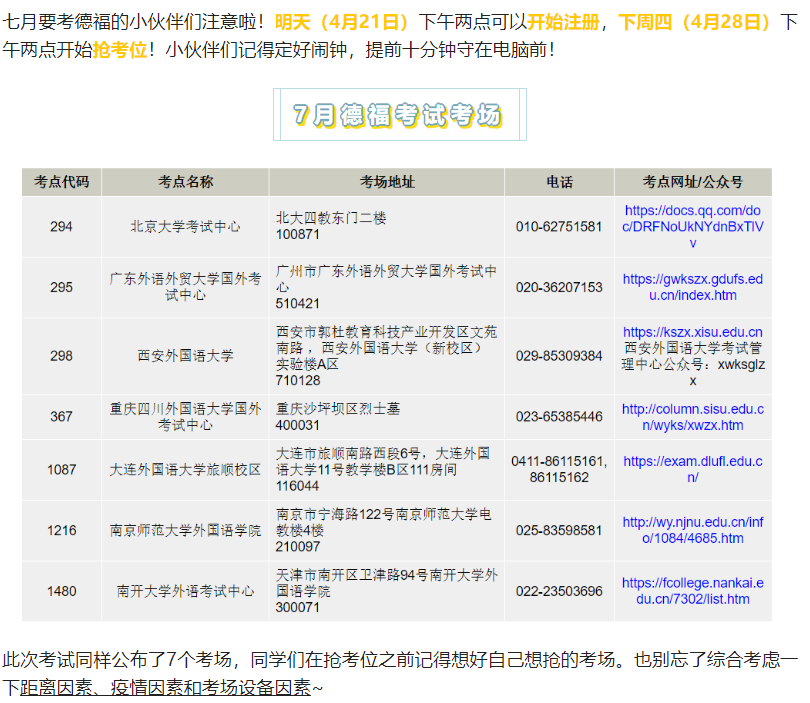Click phone number 020-36207153
This screenshot has height=703, width=810.
559,287
